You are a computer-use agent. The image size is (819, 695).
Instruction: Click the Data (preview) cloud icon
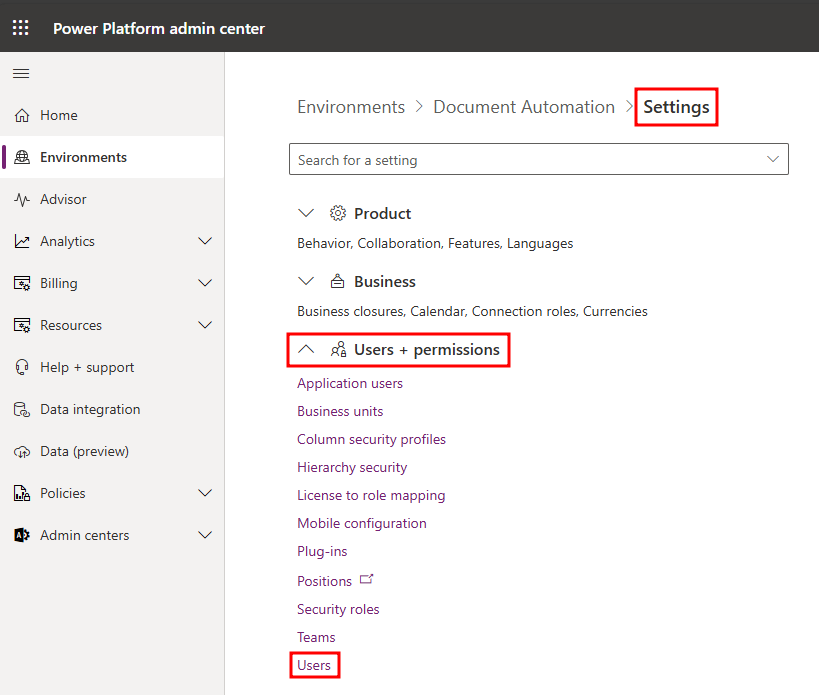[22, 452]
